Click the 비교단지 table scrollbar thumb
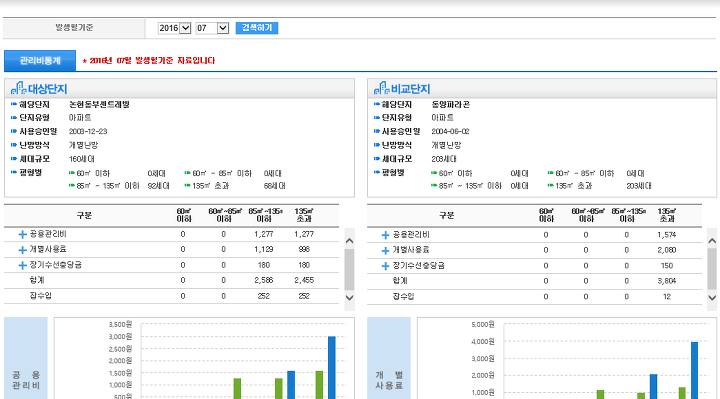720x399 pixels. (x=712, y=269)
